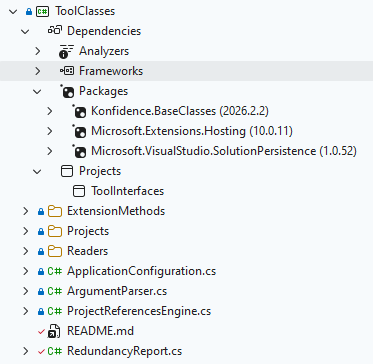Click the Projects dependency node icon
This screenshot has width=373, height=364.
point(67,171)
